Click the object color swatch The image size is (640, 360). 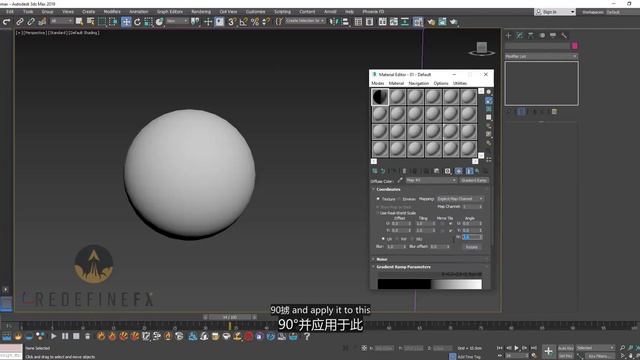(x=575, y=46)
